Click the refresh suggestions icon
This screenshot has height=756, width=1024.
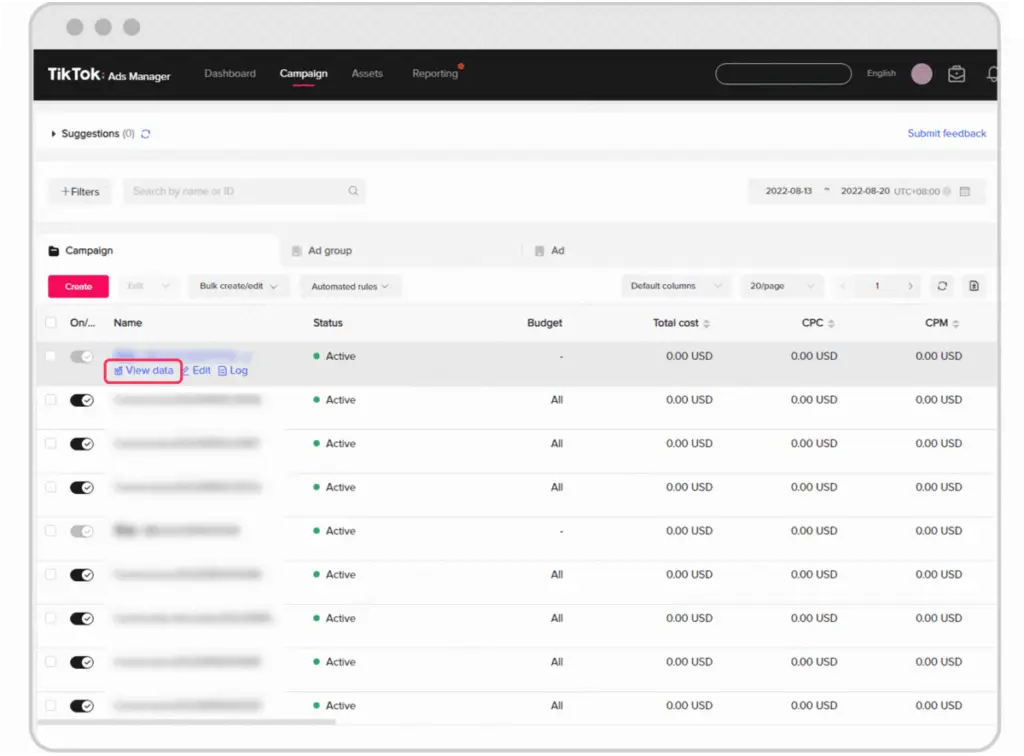(x=146, y=134)
